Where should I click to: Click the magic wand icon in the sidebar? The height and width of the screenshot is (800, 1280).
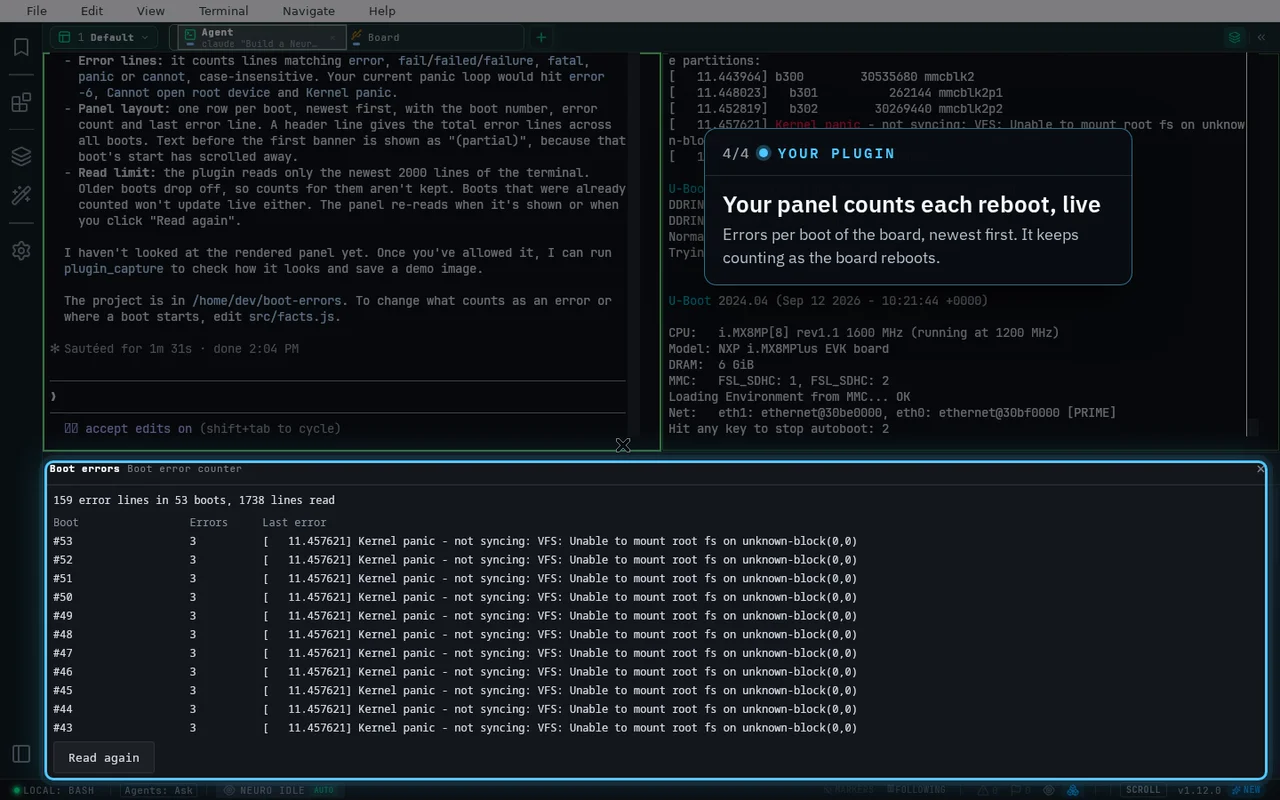click(21, 196)
